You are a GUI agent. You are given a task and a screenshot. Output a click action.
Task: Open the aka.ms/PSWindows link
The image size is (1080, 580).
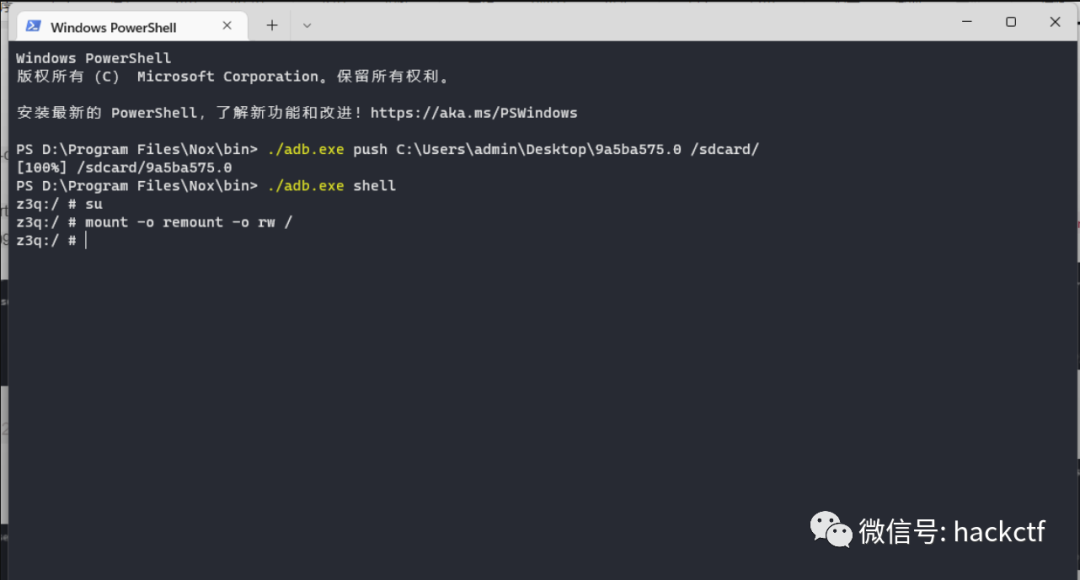pos(473,113)
